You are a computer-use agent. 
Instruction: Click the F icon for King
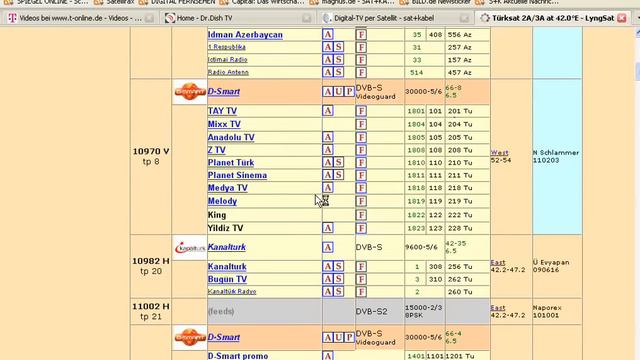point(361,215)
